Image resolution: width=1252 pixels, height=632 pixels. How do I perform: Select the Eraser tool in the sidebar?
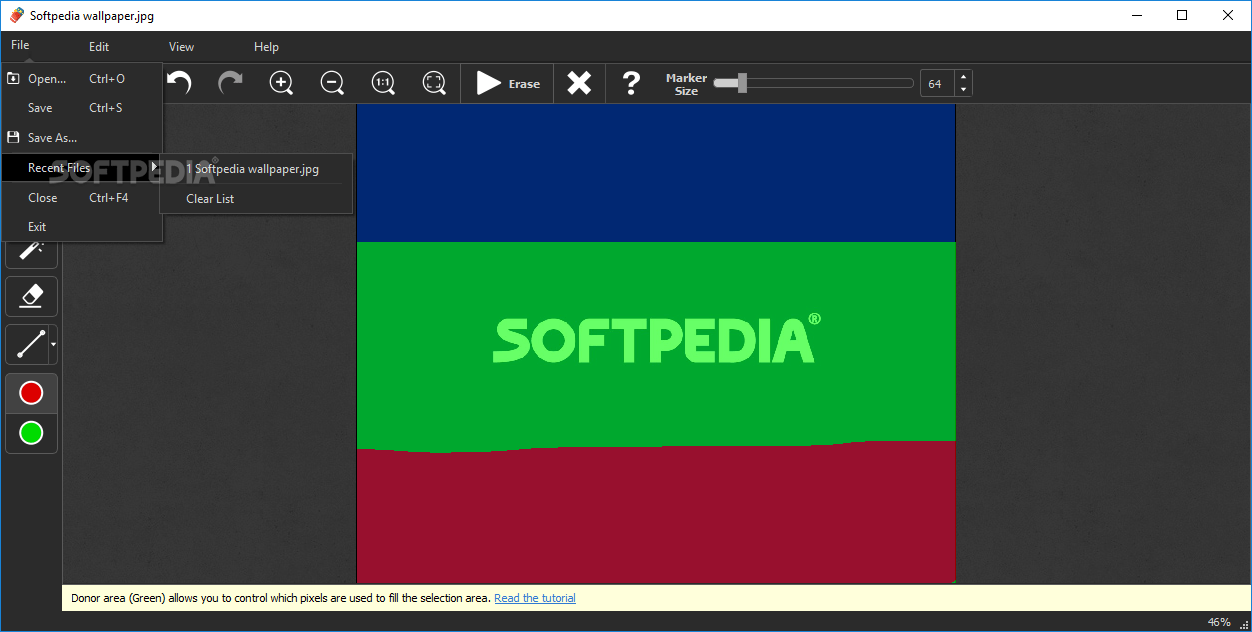(31, 295)
